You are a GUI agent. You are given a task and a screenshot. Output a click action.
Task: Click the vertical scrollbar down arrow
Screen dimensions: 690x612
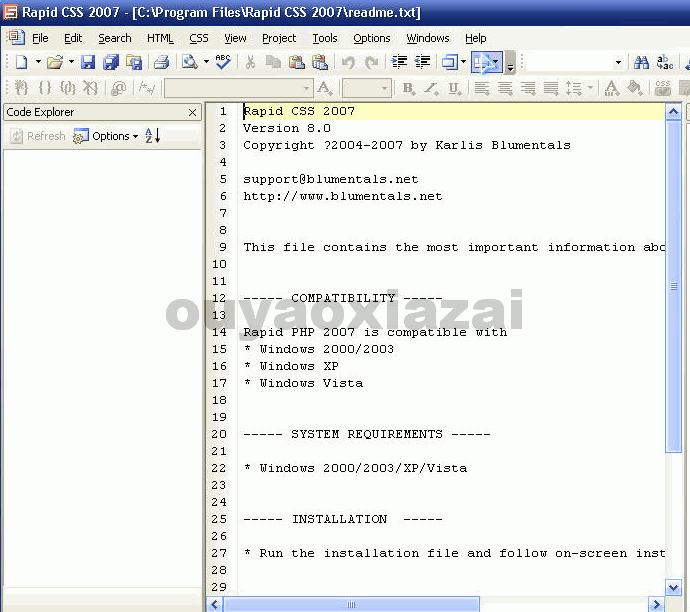(x=673, y=587)
